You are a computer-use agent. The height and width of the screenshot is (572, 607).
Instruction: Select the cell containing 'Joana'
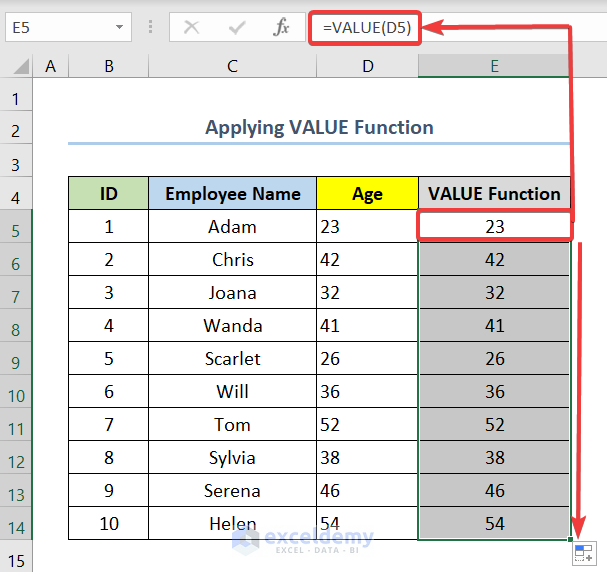[x=232, y=293]
